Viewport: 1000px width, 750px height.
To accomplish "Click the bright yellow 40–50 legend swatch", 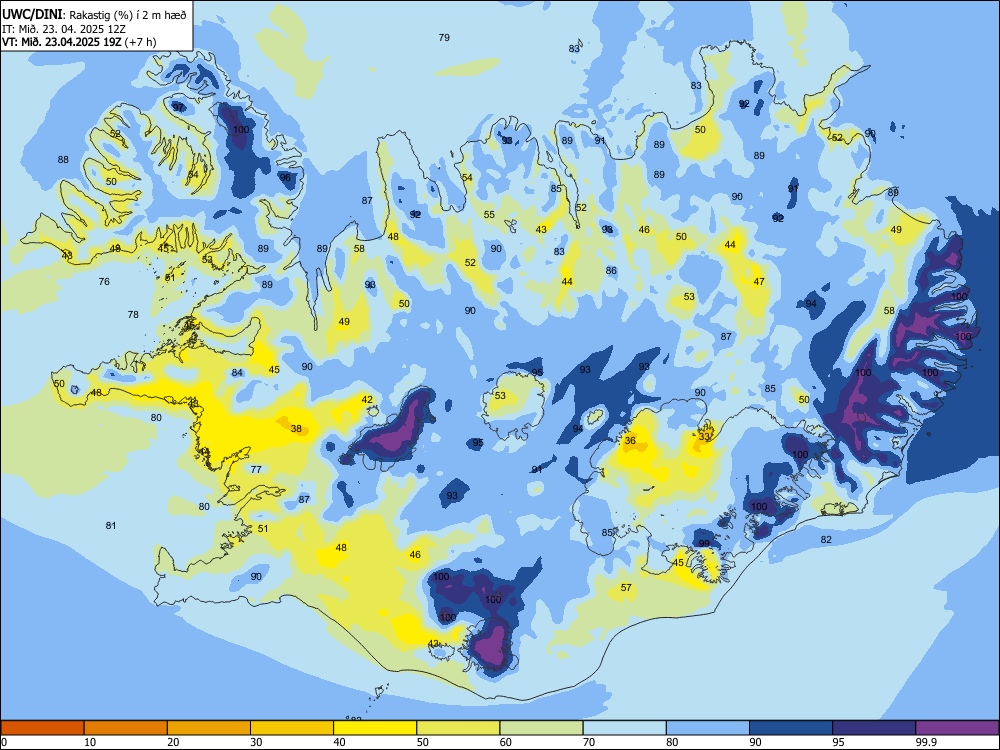I will [375, 728].
